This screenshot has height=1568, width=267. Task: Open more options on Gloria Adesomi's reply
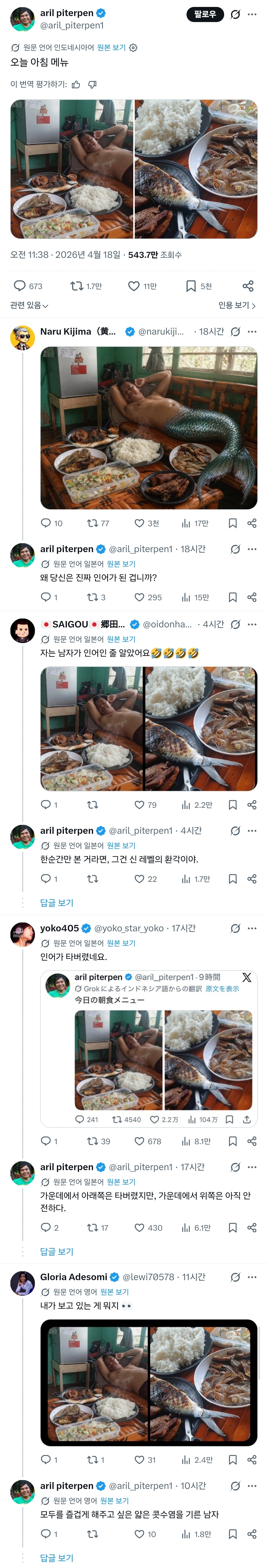(x=252, y=1277)
